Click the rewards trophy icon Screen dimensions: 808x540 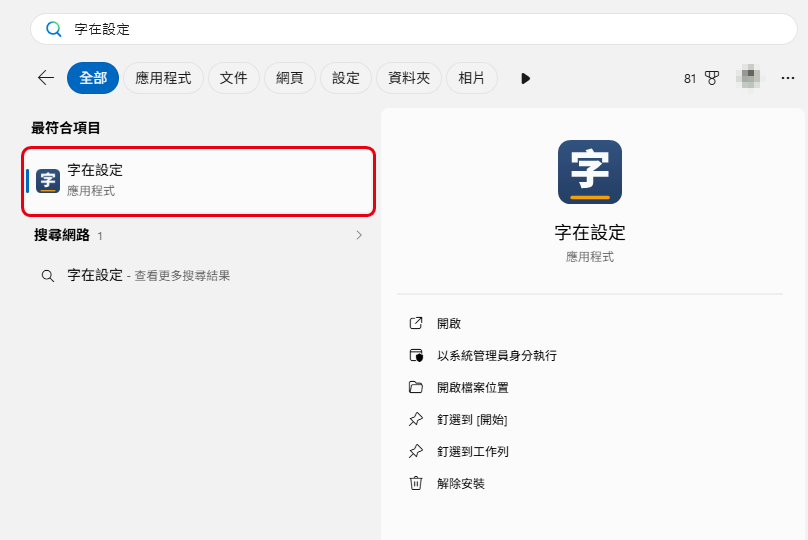click(712, 78)
